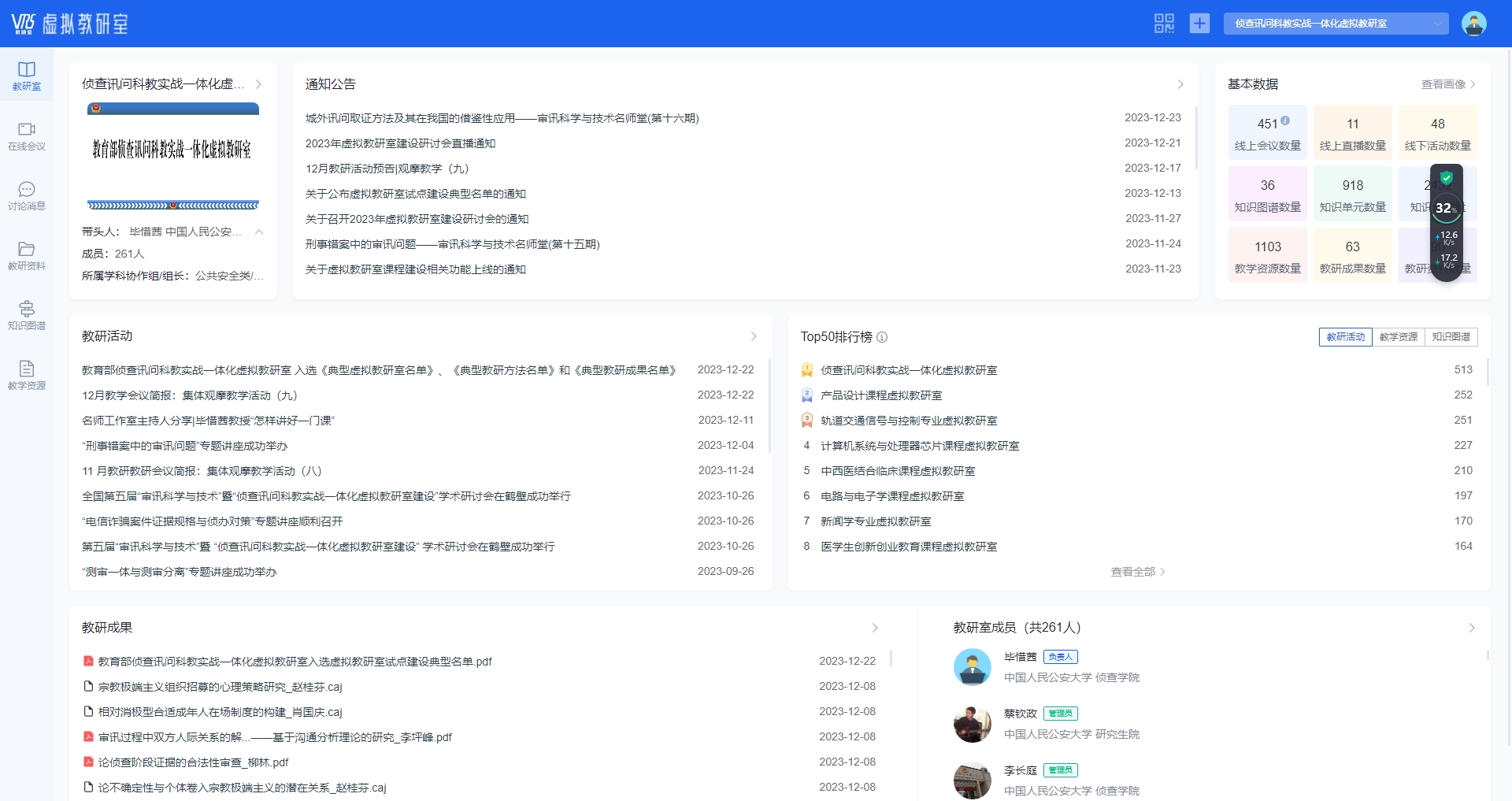
Task: Click the 教育部侦查讯问科教实战 banner thumbnail
Action: (x=173, y=156)
